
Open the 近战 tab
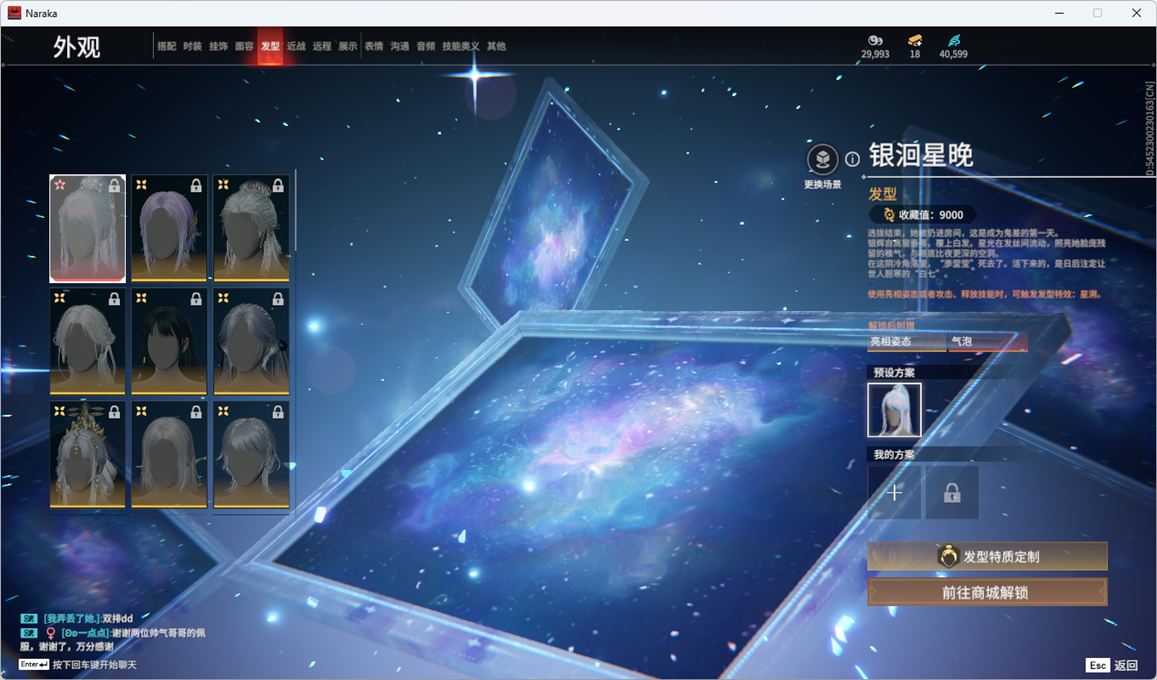click(296, 46)
